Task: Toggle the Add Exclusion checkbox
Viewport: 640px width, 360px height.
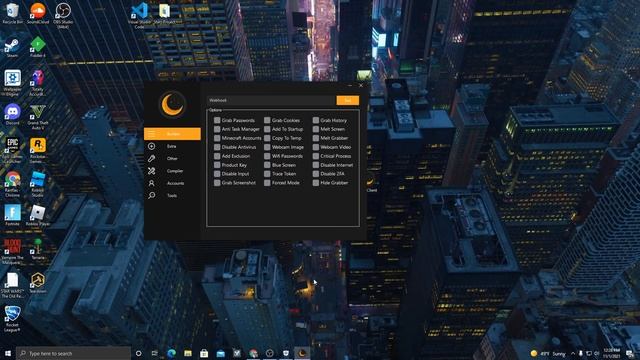Action: pyautogui.click(x=217, y=156)
